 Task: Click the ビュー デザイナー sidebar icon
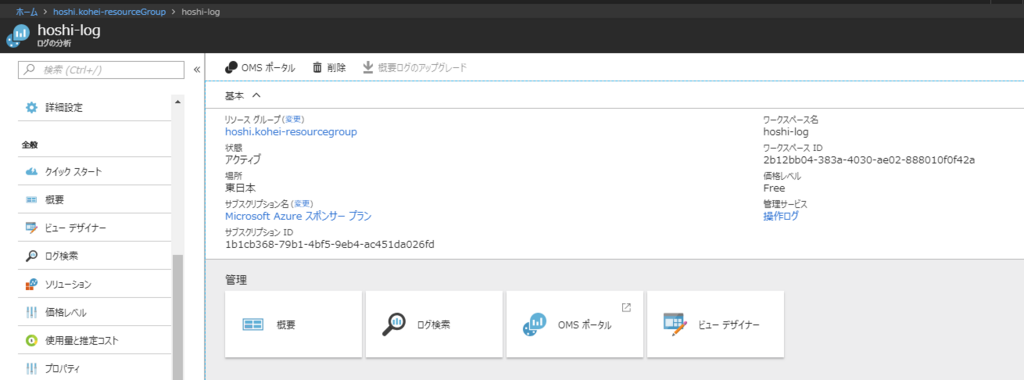tap(31, 228)
